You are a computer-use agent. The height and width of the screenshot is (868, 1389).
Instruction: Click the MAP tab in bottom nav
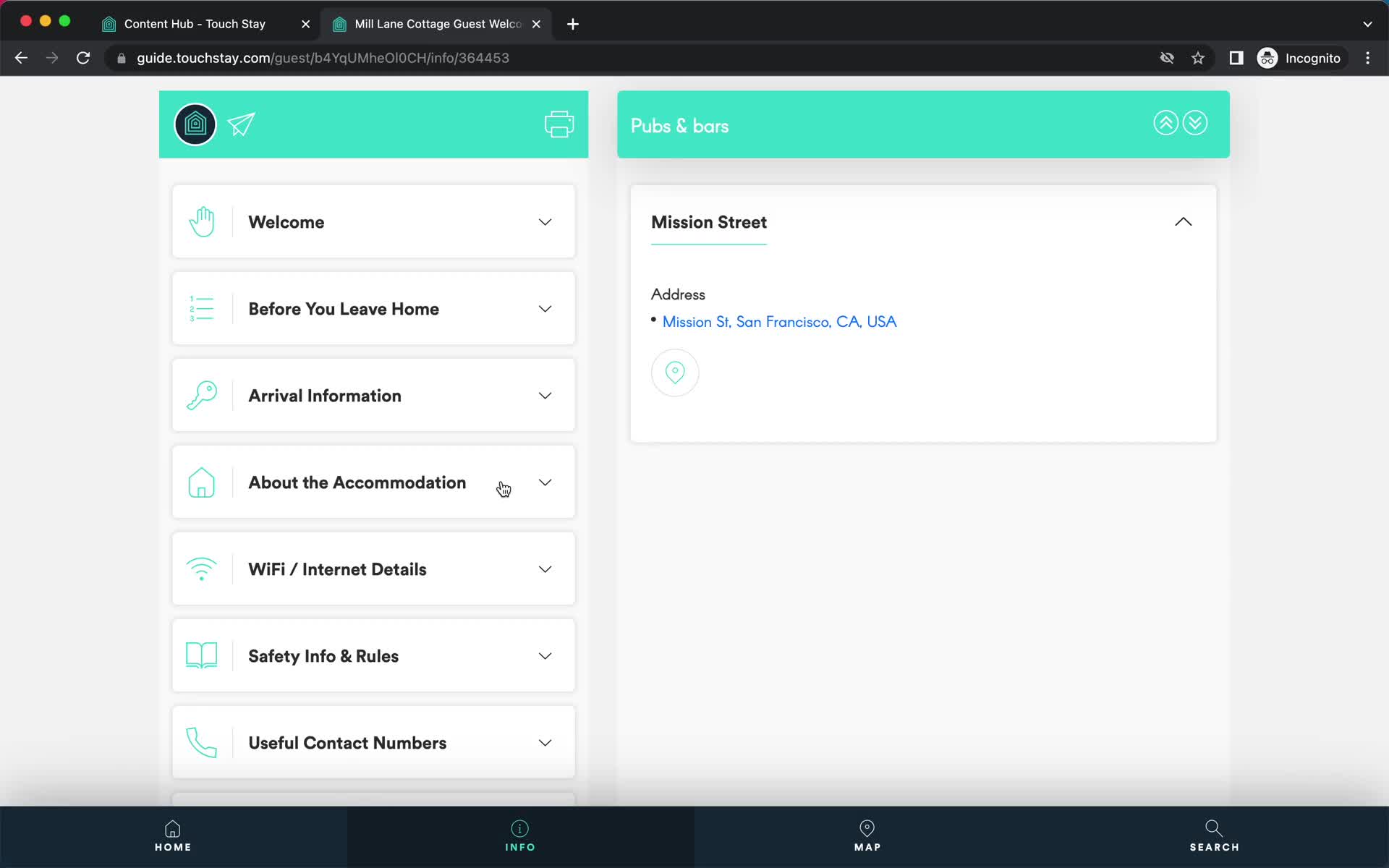coord(867,835)
